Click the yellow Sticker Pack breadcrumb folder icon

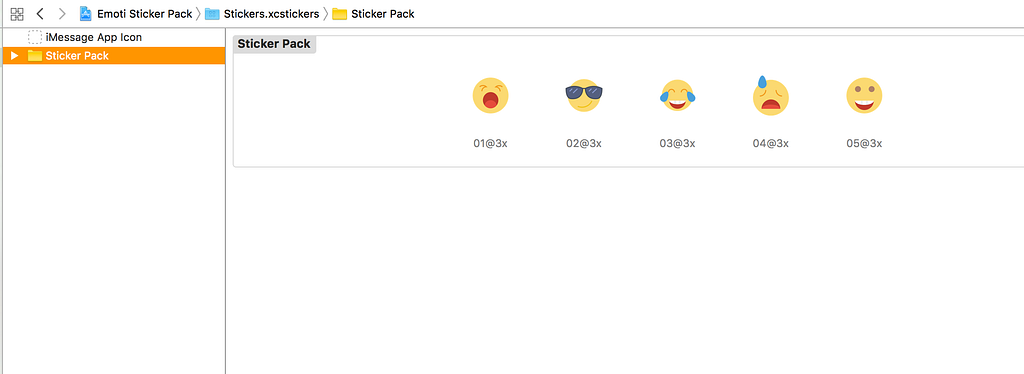(340, 14)
